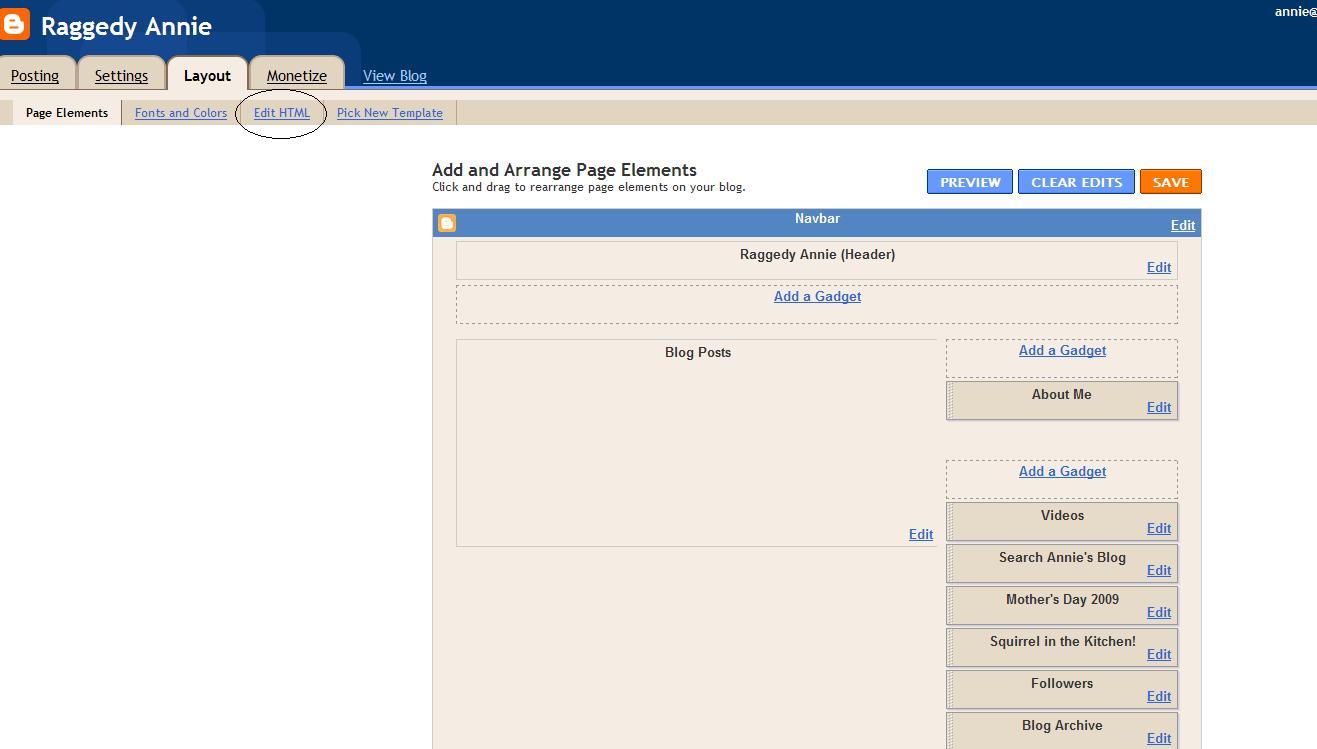Click the CLEAR EDITS button
The image size is (1317, 749).
(x=1076, y=182)
